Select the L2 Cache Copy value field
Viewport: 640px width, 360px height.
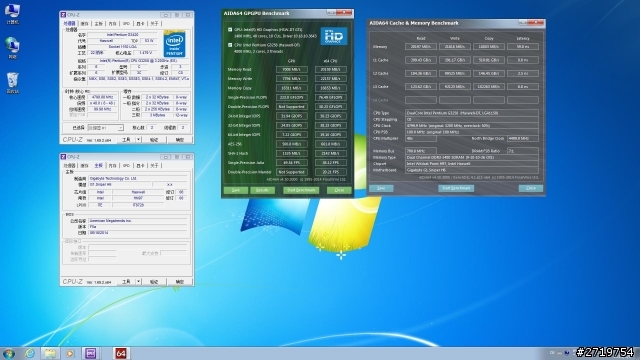point(489,73)
